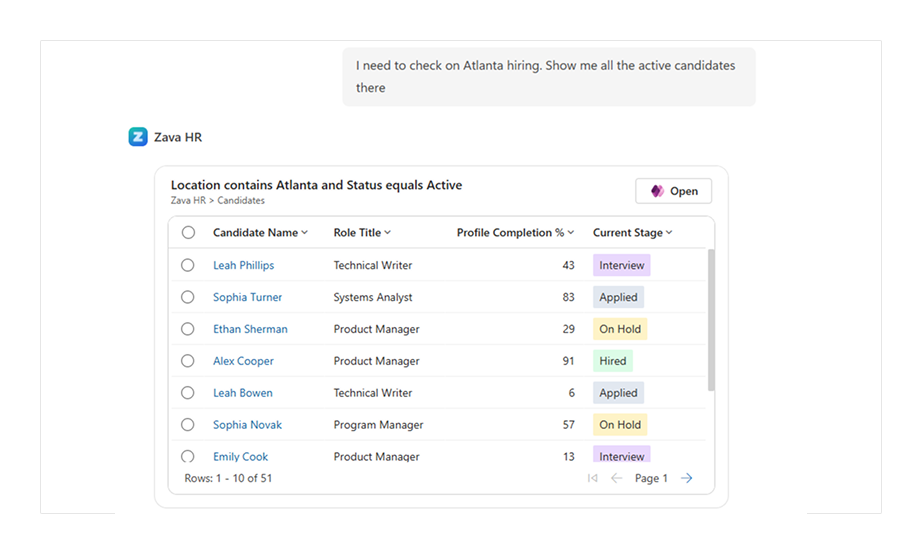The image size is (922, 554).
Task: Jump to first page icon
Action: [593, 478]
